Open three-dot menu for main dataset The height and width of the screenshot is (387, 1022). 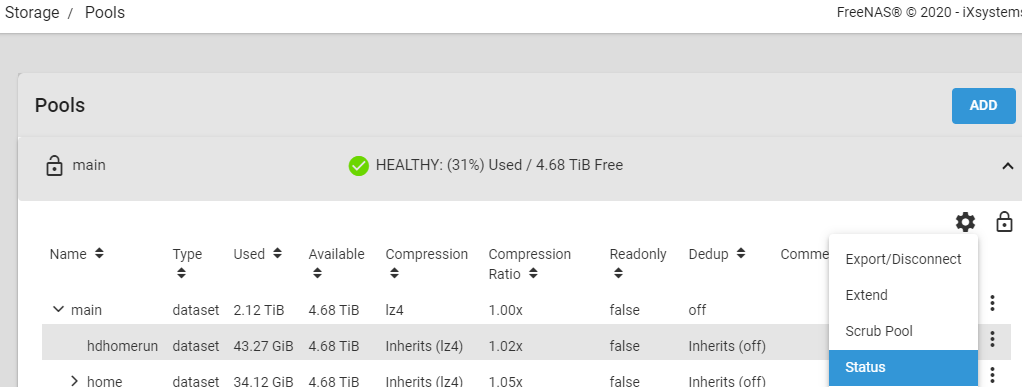(x=992, y=303)
